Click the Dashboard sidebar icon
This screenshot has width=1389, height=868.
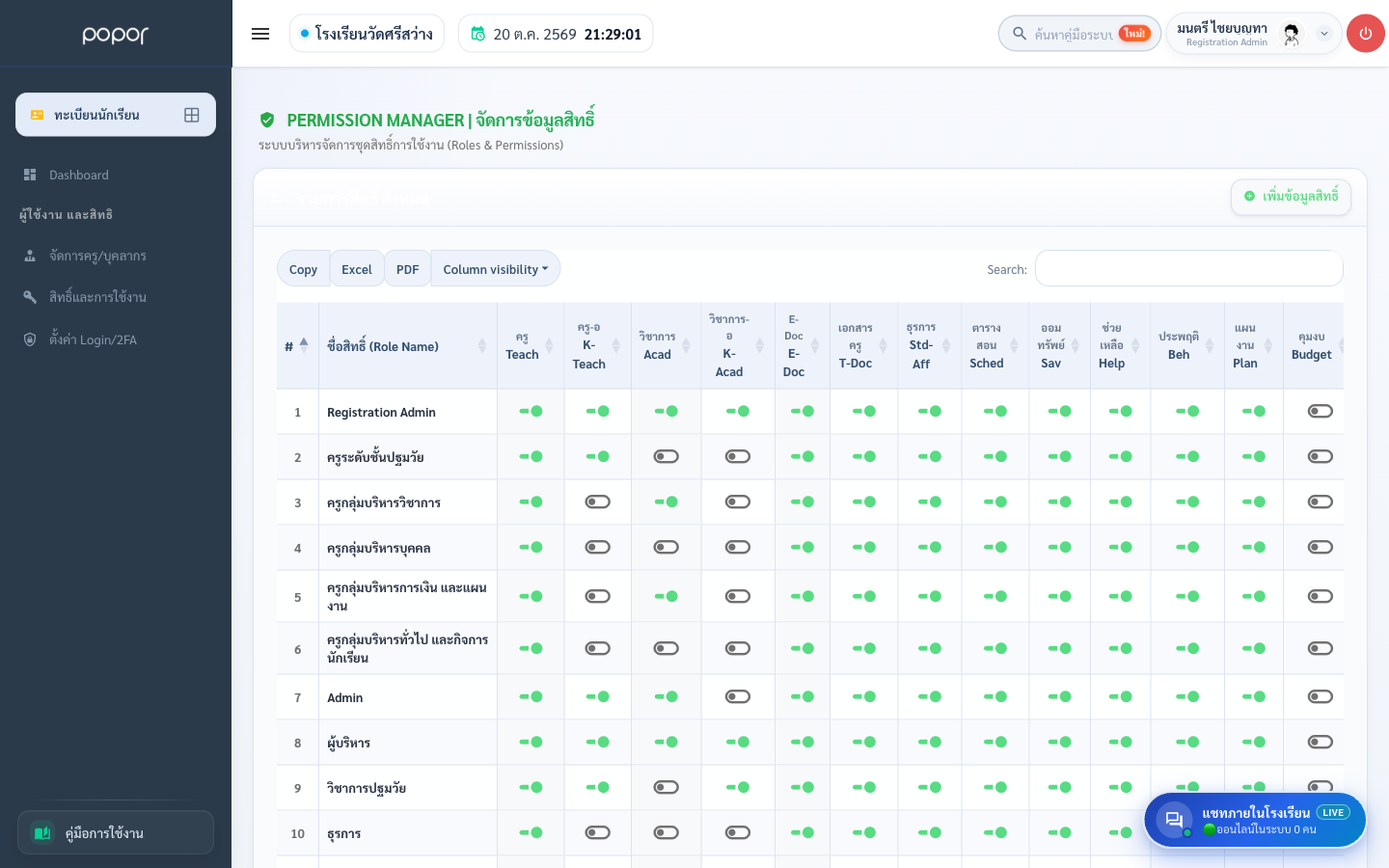click(x=30, y=175)
